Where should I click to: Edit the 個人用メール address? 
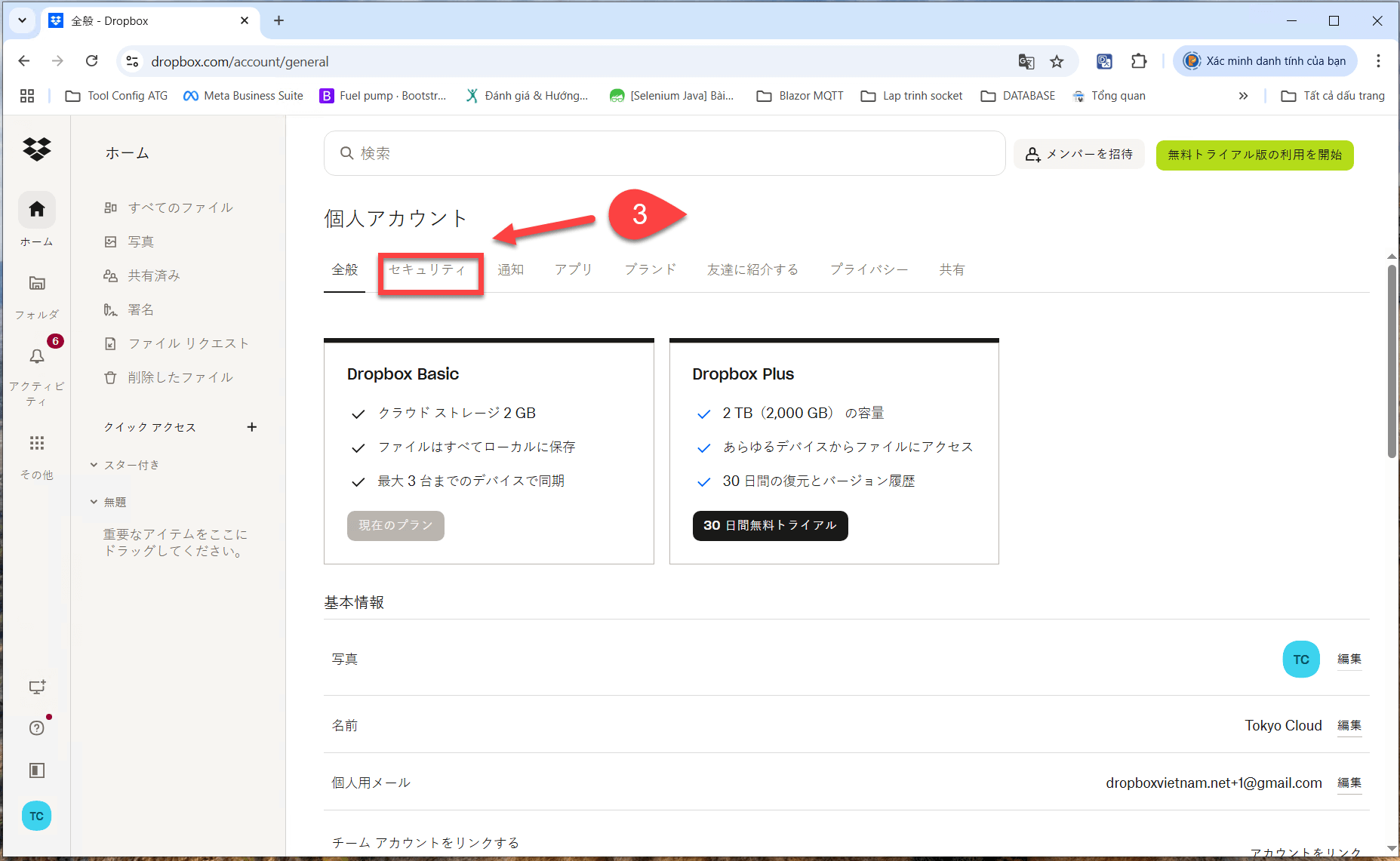tap(1349, 783)
